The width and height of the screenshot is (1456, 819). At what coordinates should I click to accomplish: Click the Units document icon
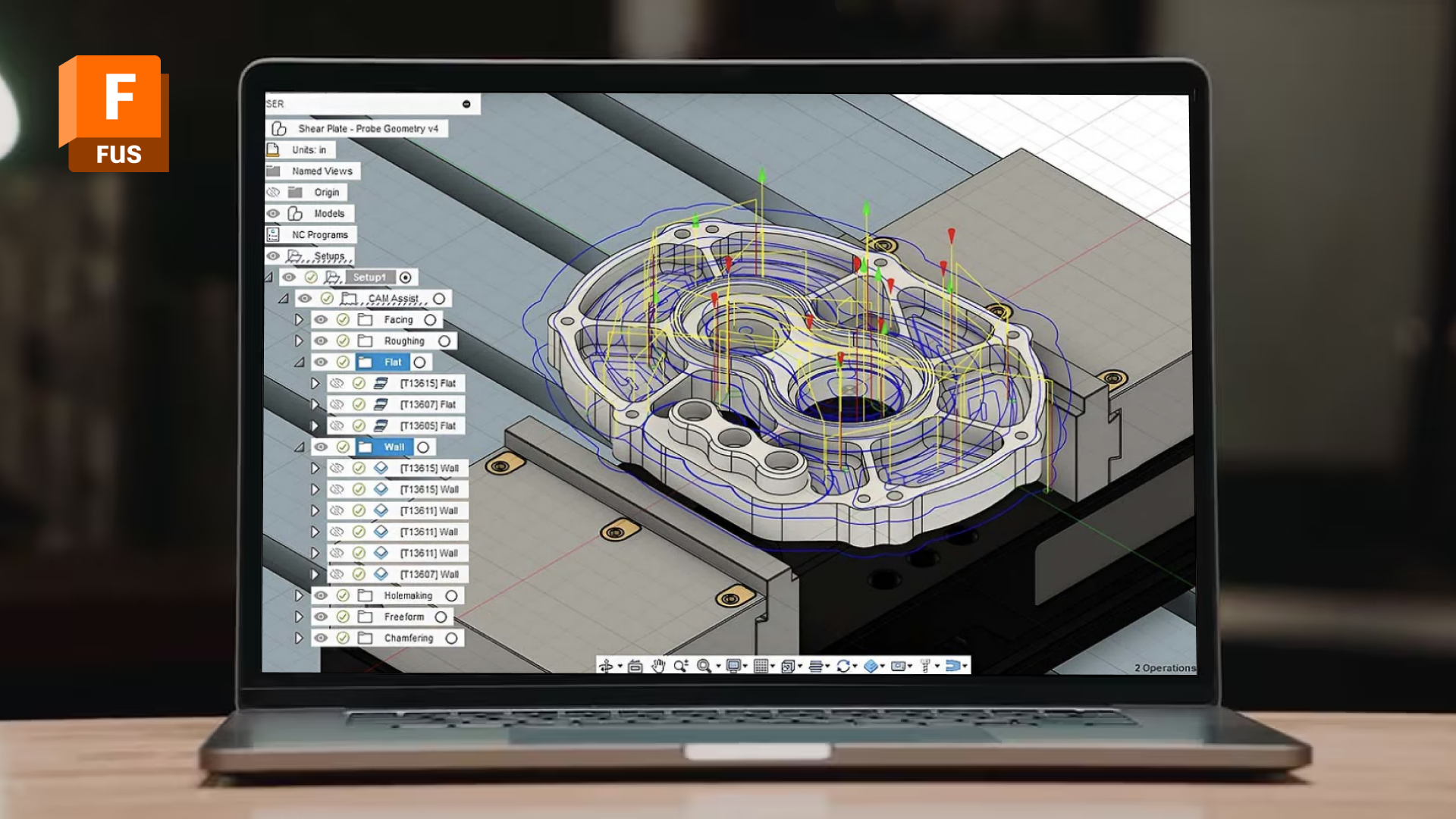[273, 150]
